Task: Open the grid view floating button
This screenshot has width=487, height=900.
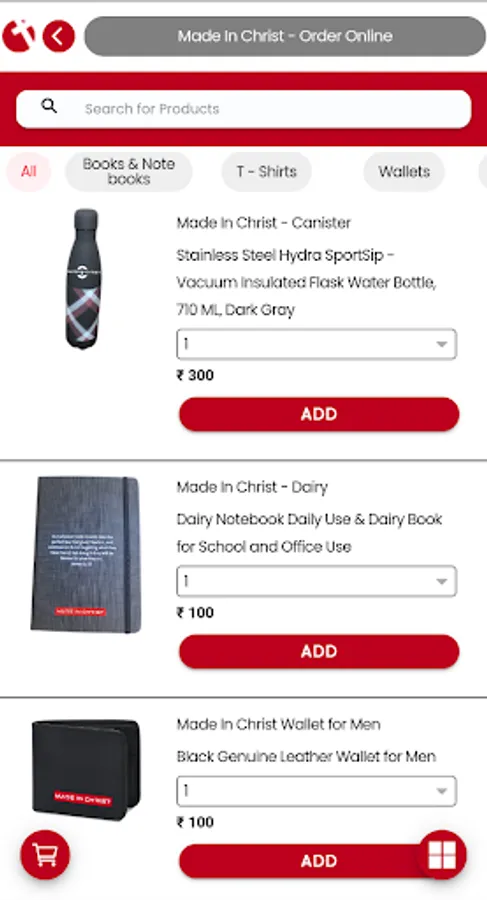Action: [442, 855]
